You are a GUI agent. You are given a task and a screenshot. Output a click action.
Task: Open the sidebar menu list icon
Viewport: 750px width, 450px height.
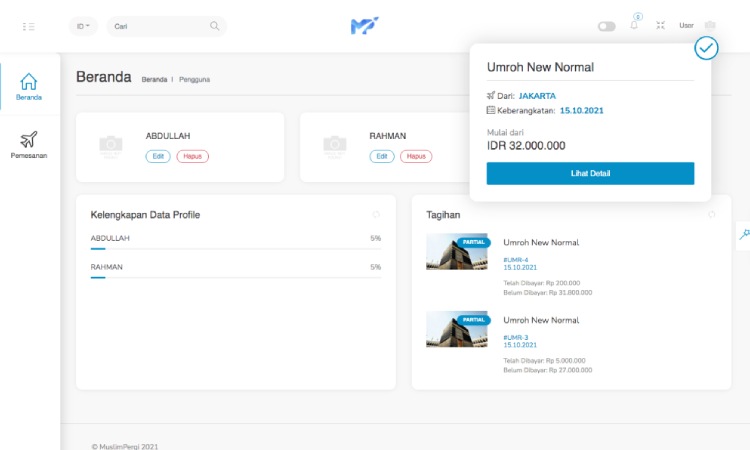29,26
